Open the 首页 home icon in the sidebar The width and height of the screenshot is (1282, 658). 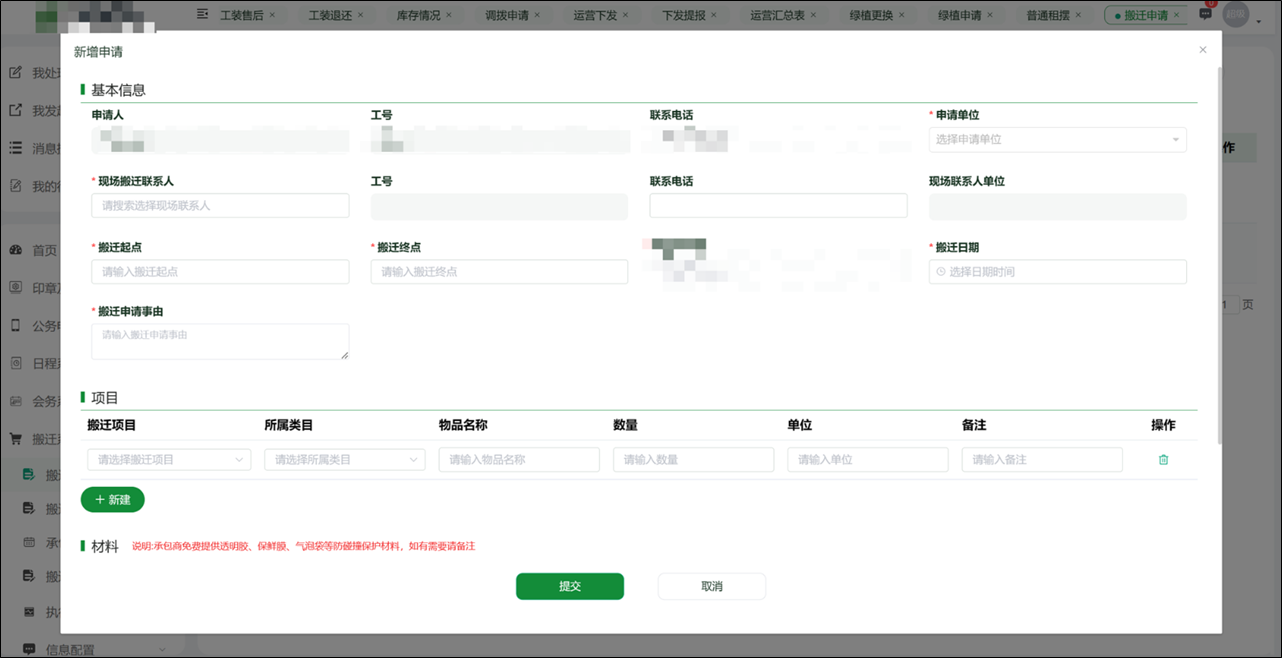click(x=15, y=249)
